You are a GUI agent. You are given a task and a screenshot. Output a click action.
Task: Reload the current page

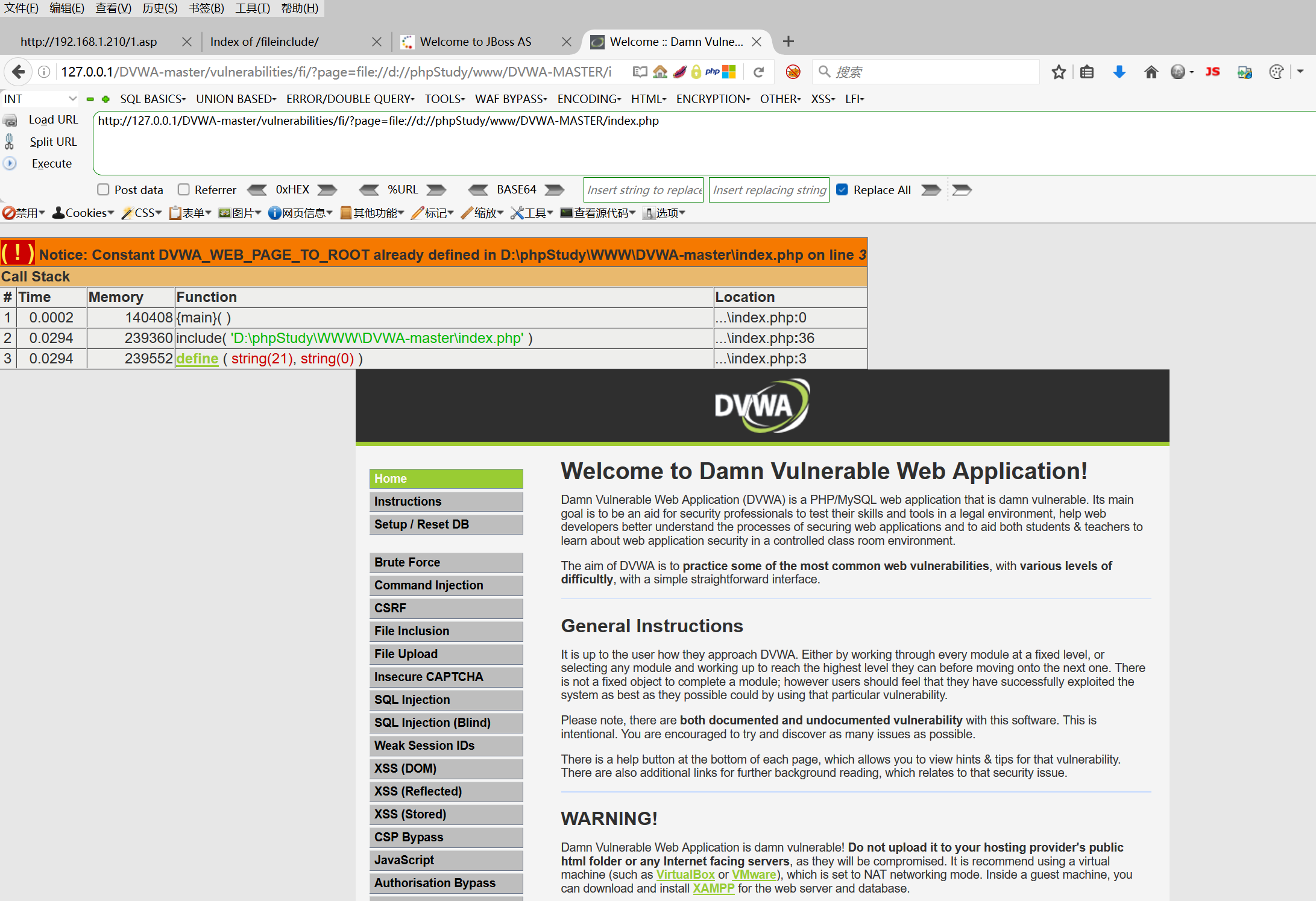coord(759,72)
